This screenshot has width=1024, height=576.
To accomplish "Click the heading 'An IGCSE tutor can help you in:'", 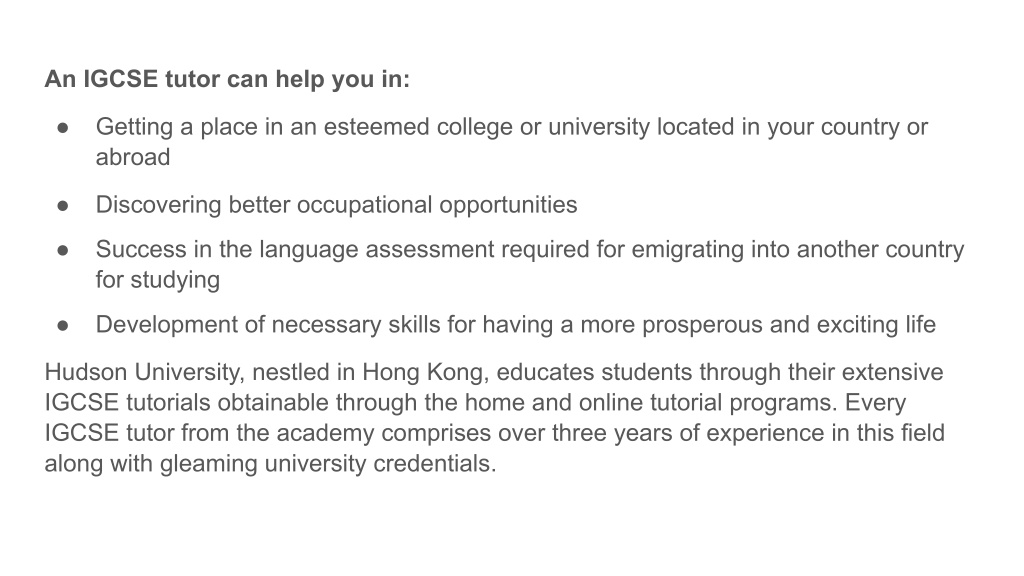I will click(x=227, y=80).
